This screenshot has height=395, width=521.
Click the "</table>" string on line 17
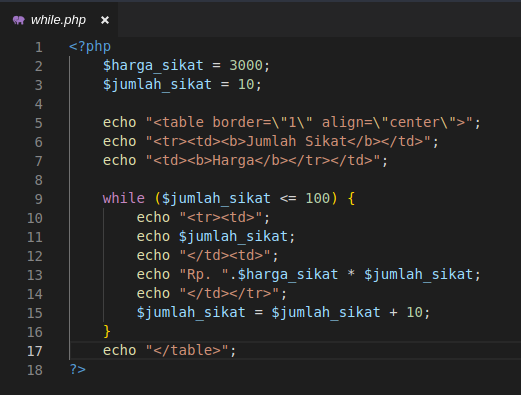187,350
